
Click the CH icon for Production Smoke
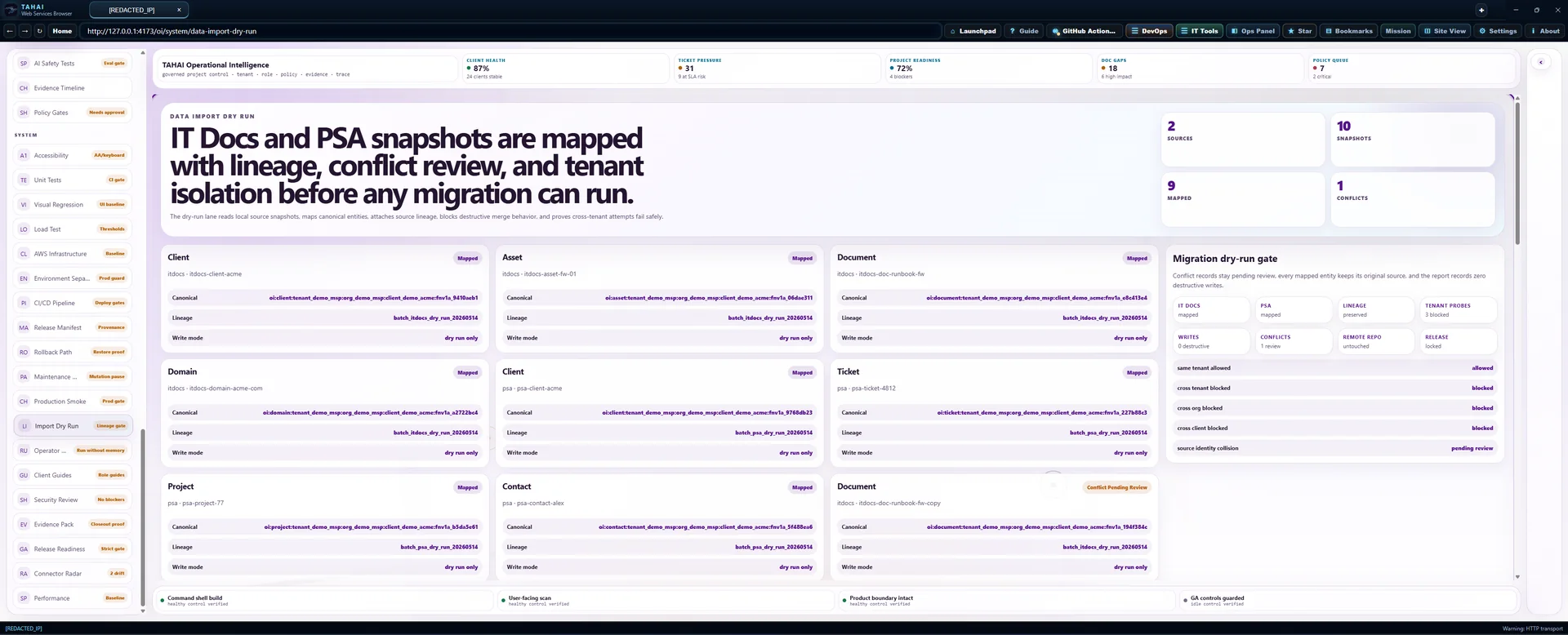(24, 402)
